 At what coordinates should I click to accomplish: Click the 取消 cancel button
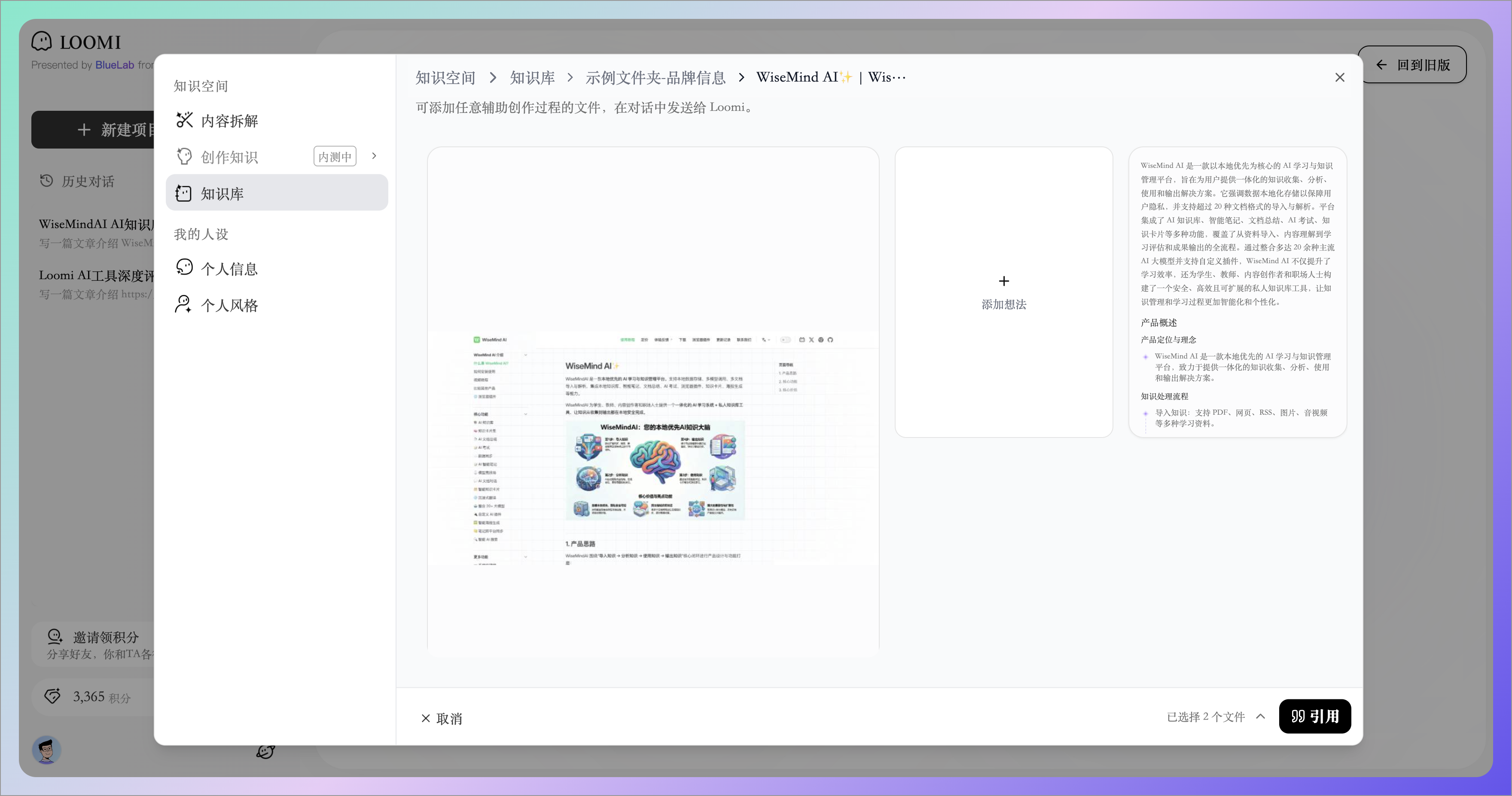tap(442, 718)
